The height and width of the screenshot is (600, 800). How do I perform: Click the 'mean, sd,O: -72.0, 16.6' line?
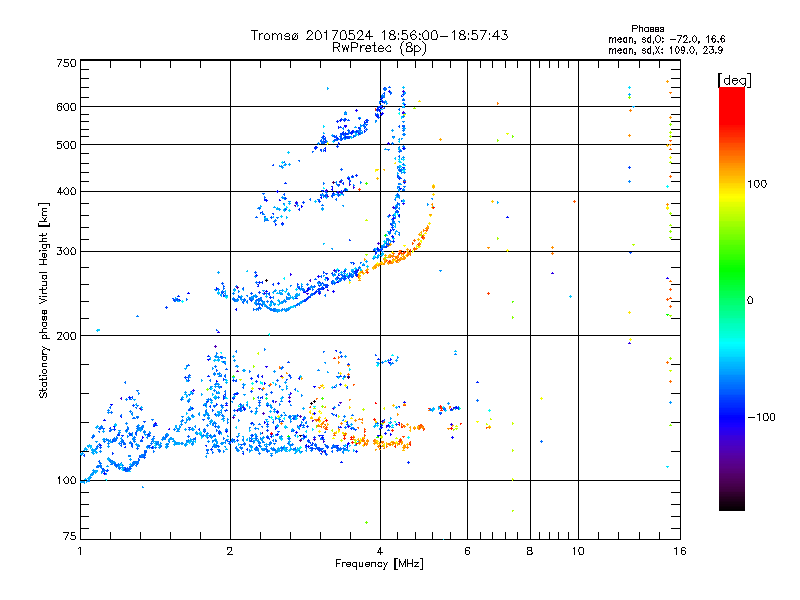[x=666, y=39]
